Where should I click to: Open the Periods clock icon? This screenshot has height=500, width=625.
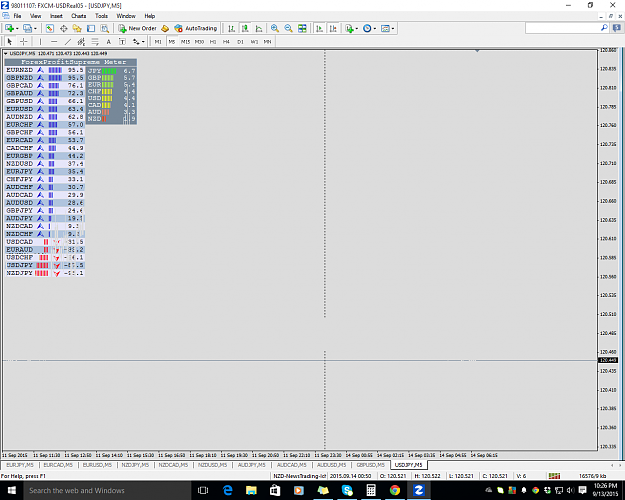[367, 28]
